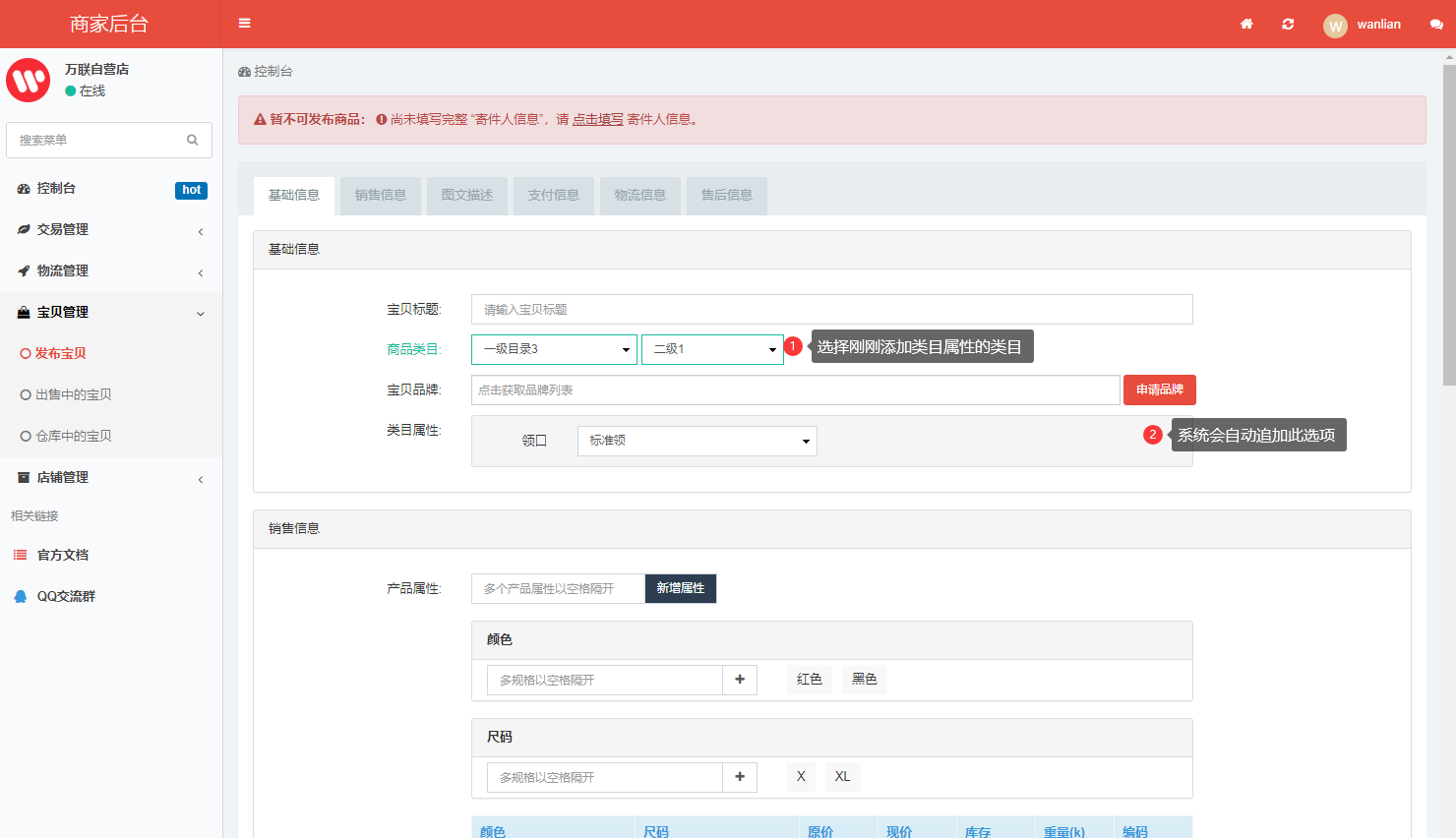The height and width of the screenshot is (838, 1456).
Task: Switch to the 销售信息 tab
Action: pyautogui.click(x=381, y=196)
